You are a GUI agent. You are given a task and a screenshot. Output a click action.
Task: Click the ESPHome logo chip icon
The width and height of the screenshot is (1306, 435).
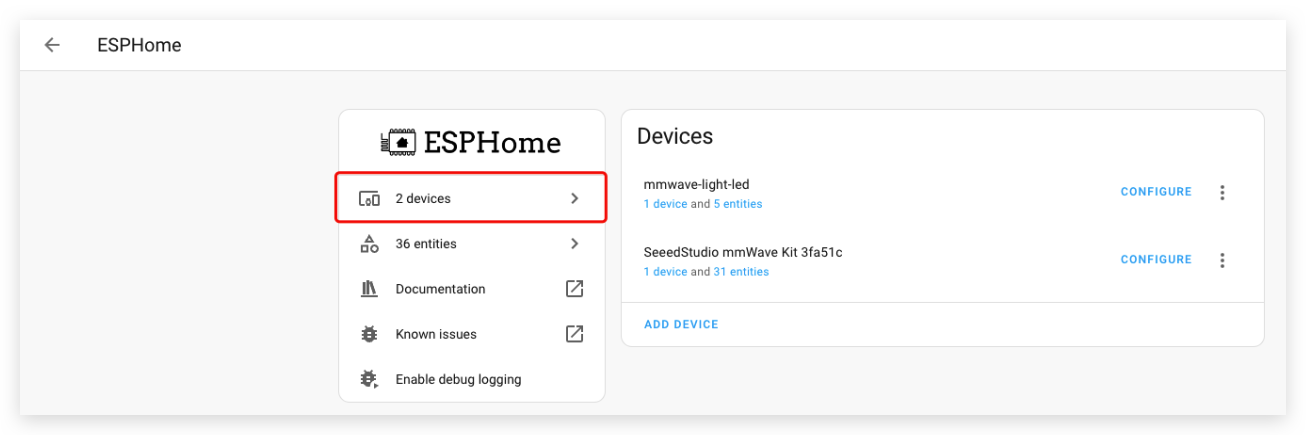point(398,142)
